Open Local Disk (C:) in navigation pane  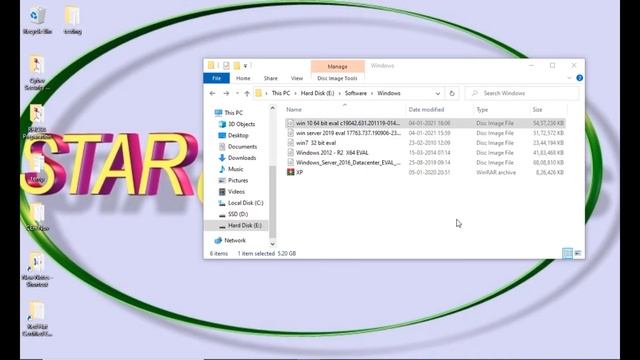[245, 203]
